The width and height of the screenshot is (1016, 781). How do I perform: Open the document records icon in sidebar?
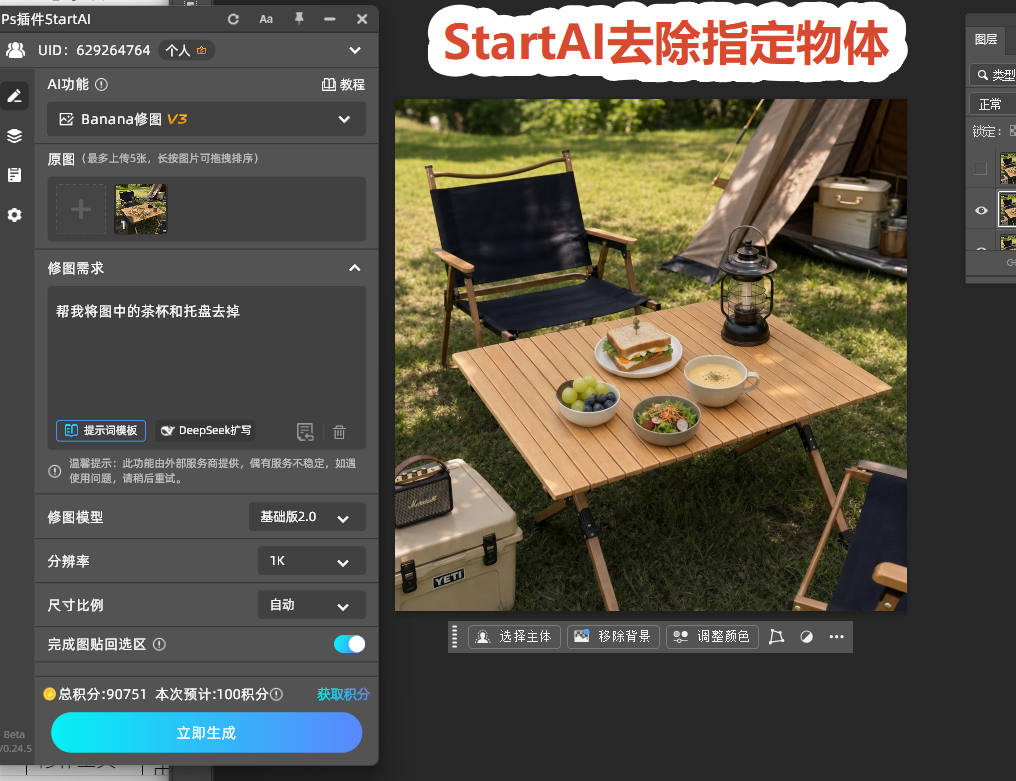click(x=14, y=175)
